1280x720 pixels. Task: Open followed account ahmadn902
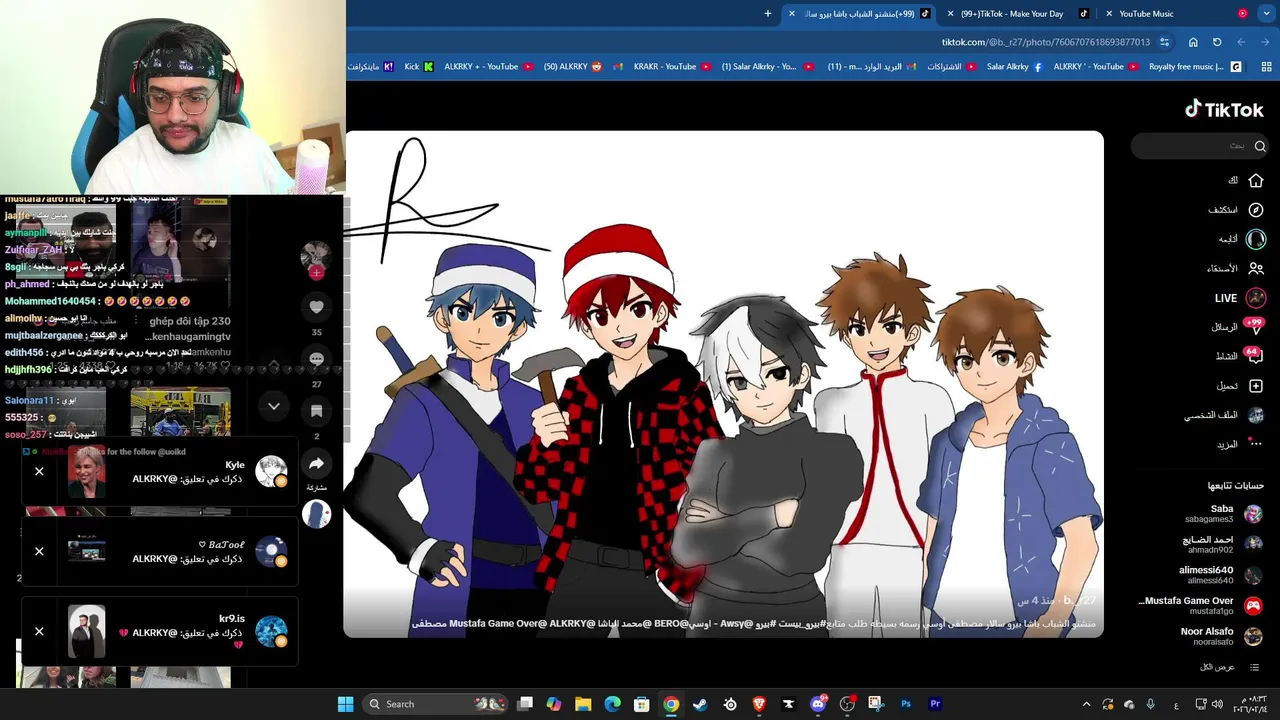tap(1224, 544)
